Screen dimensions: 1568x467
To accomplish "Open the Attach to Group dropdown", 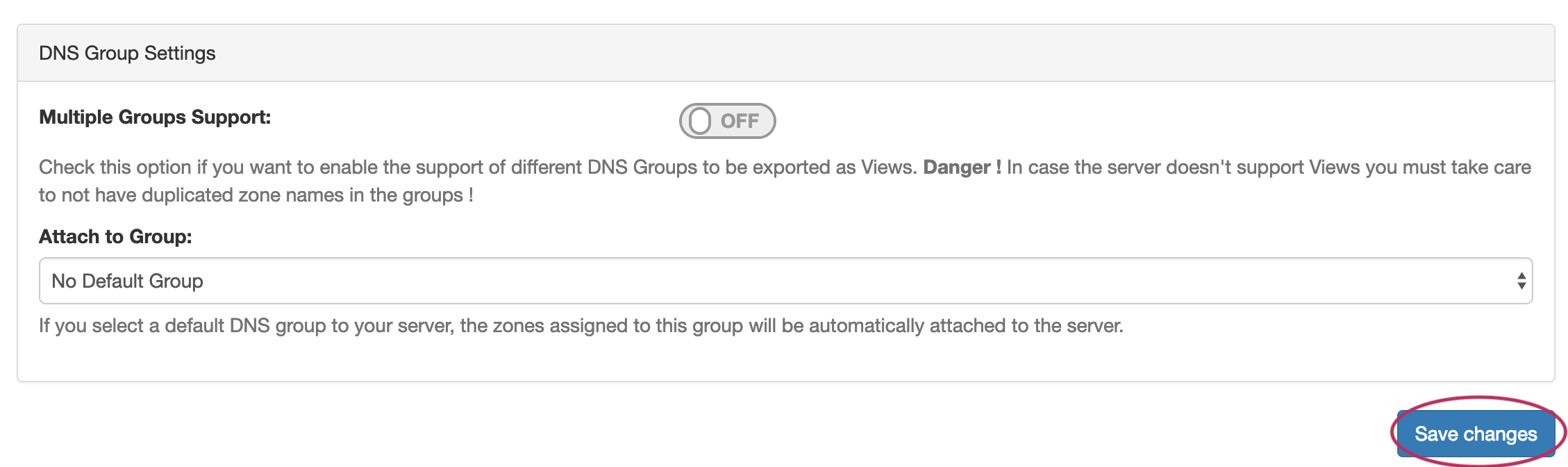I will (785, 281).
